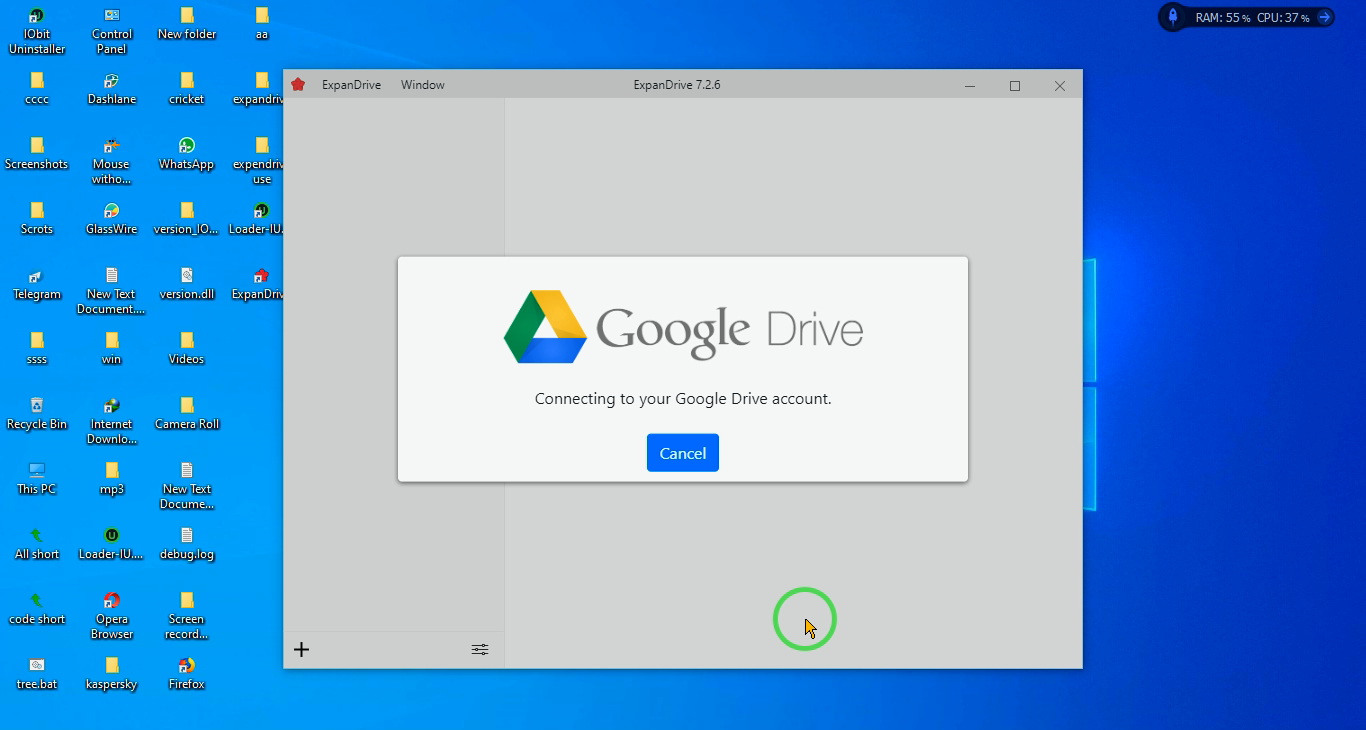The image size is (1366, 730).
Task: Select the 'All short' desktop shortcut
Action: click(37, 544)
